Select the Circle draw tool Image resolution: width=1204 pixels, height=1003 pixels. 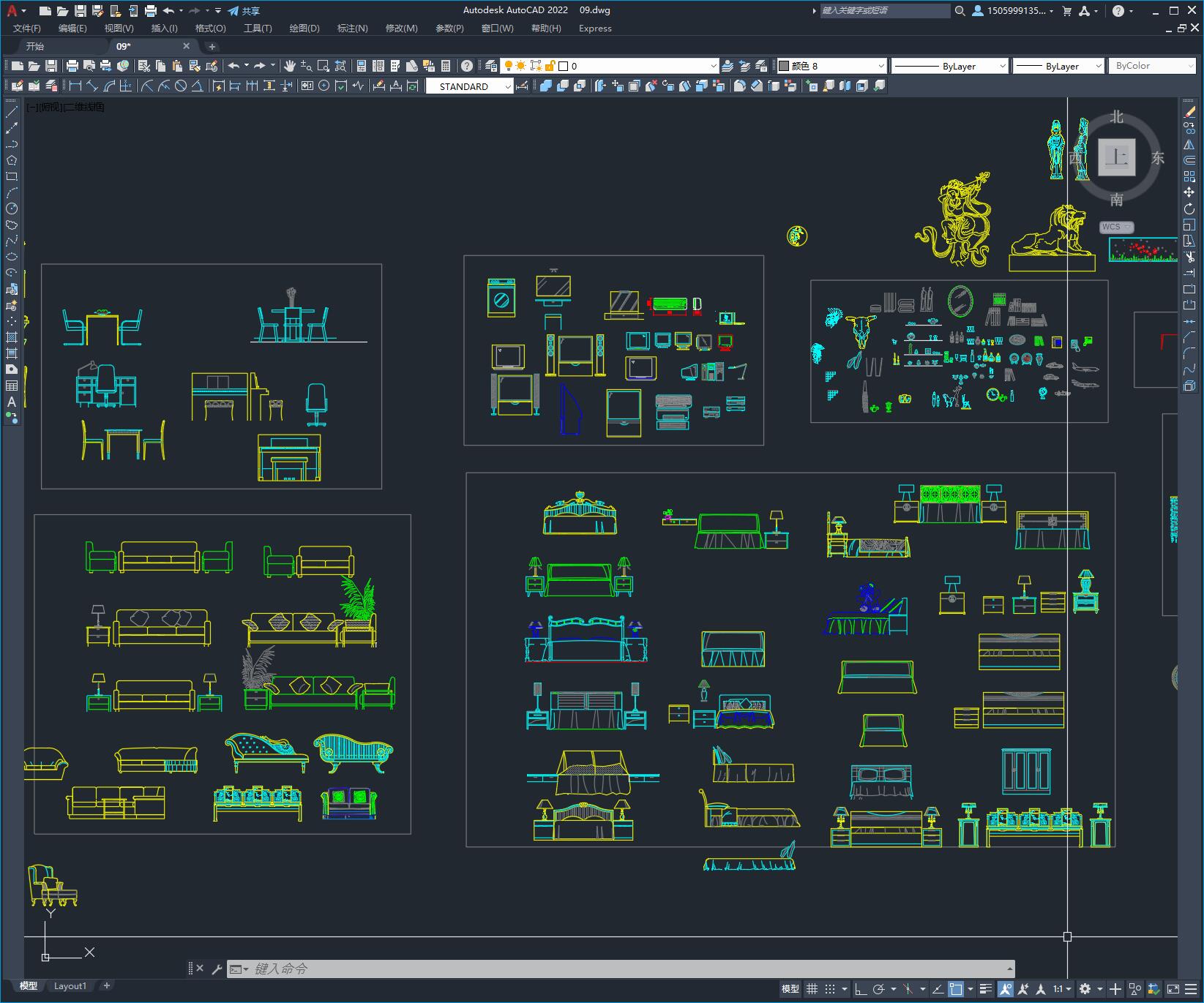click(12, 209)
